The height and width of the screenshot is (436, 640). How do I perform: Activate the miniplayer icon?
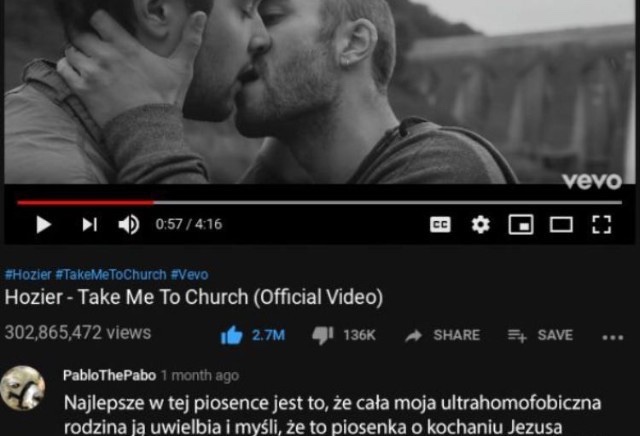click(x=521, y=225)
